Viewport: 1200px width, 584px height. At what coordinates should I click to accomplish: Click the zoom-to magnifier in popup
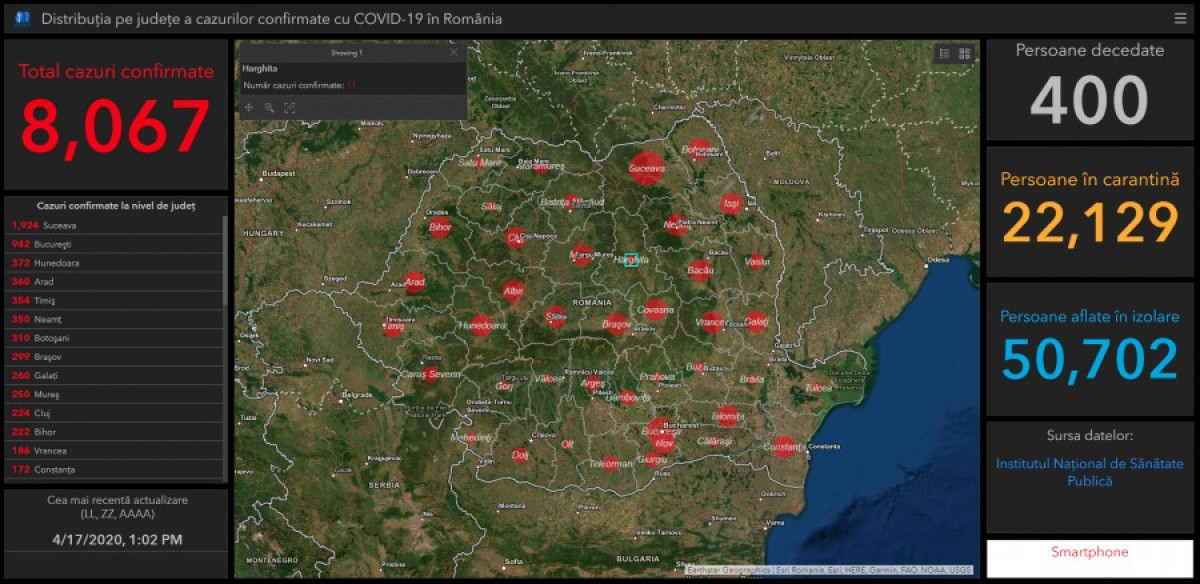(269, 107)
